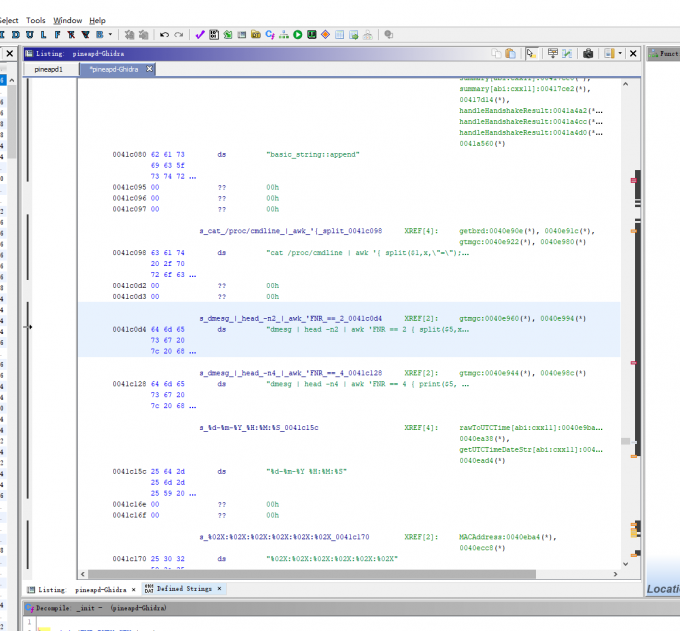
Task: Close the left side panel with X
Action: coord(10,53)
